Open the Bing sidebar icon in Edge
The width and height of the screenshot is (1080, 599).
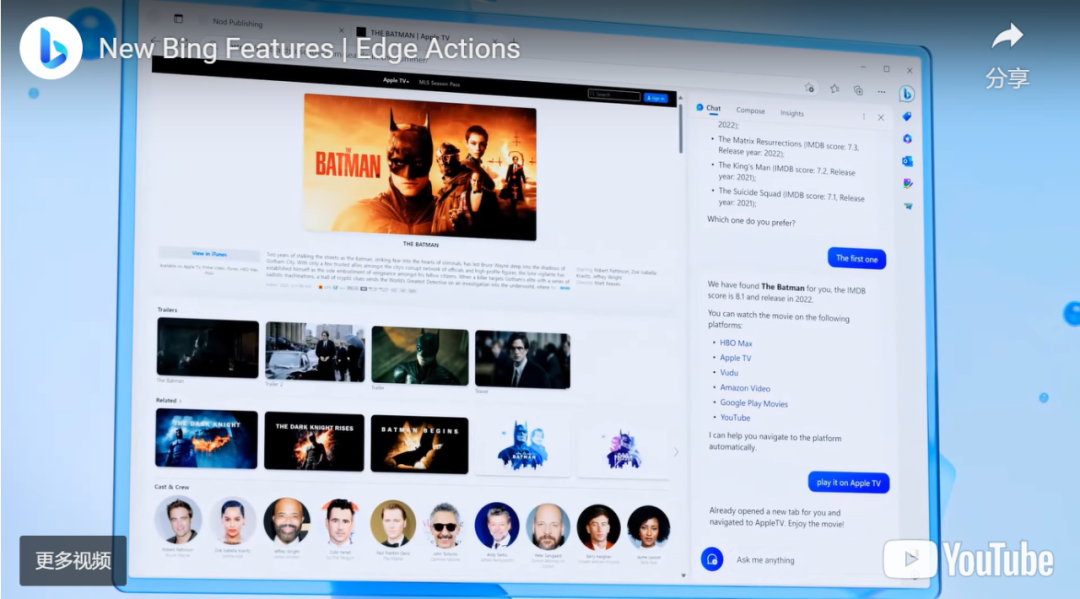point(906,94)
